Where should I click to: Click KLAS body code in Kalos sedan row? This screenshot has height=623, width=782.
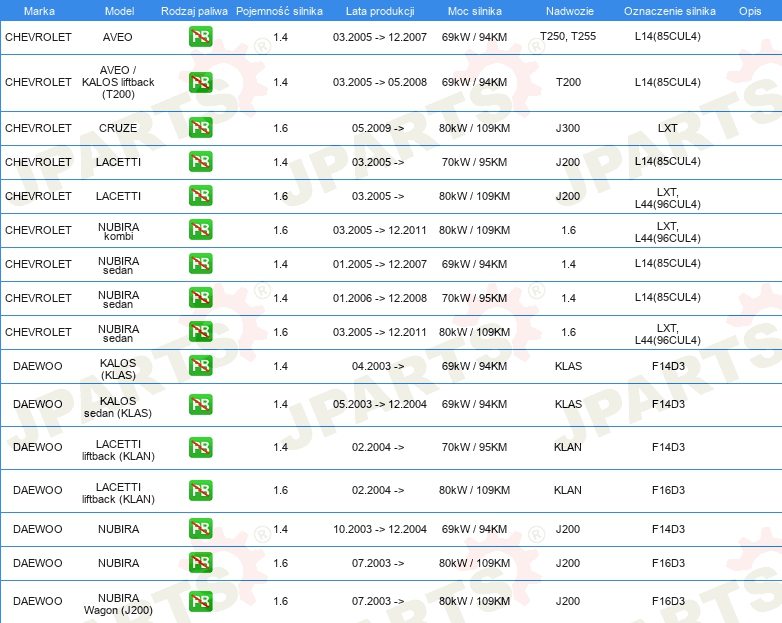click(568, 404)
